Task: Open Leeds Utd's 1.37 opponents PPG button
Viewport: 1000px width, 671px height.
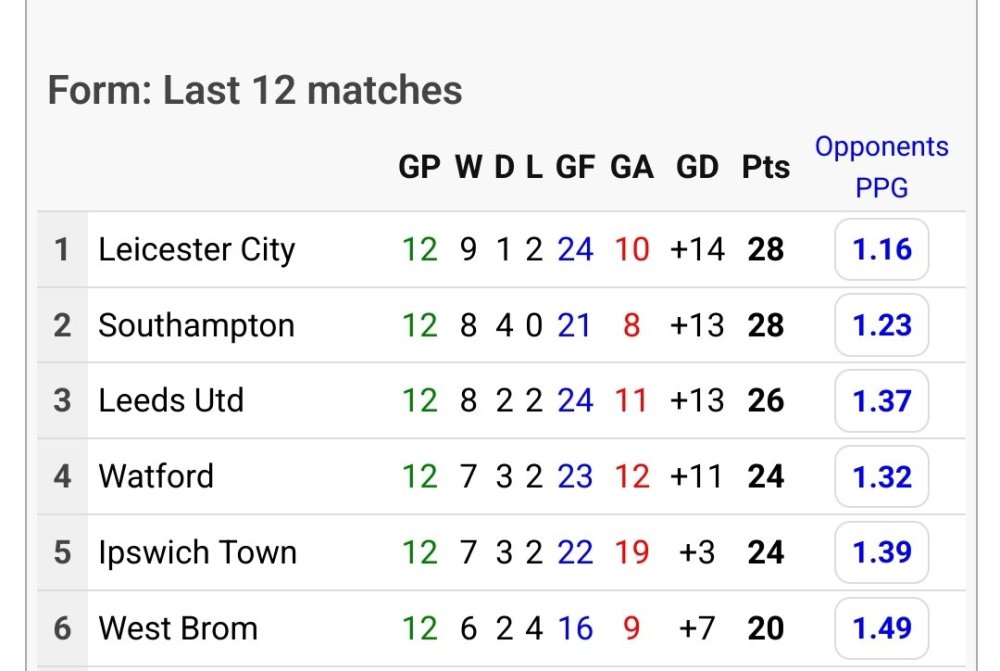Action: pos(881,401)
